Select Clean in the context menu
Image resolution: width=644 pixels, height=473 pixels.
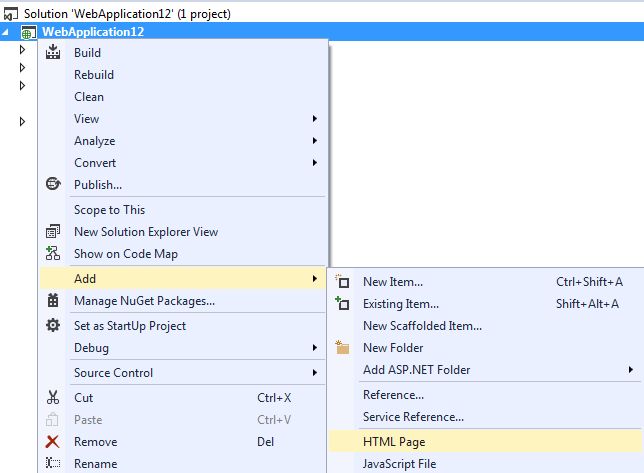[184, 97]
